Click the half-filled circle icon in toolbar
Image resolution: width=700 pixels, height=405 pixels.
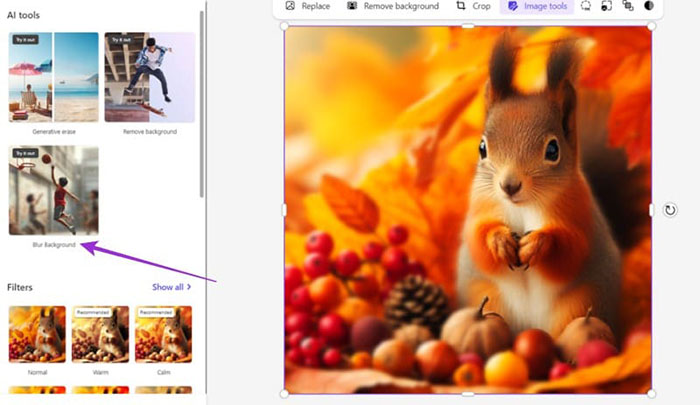649,6
